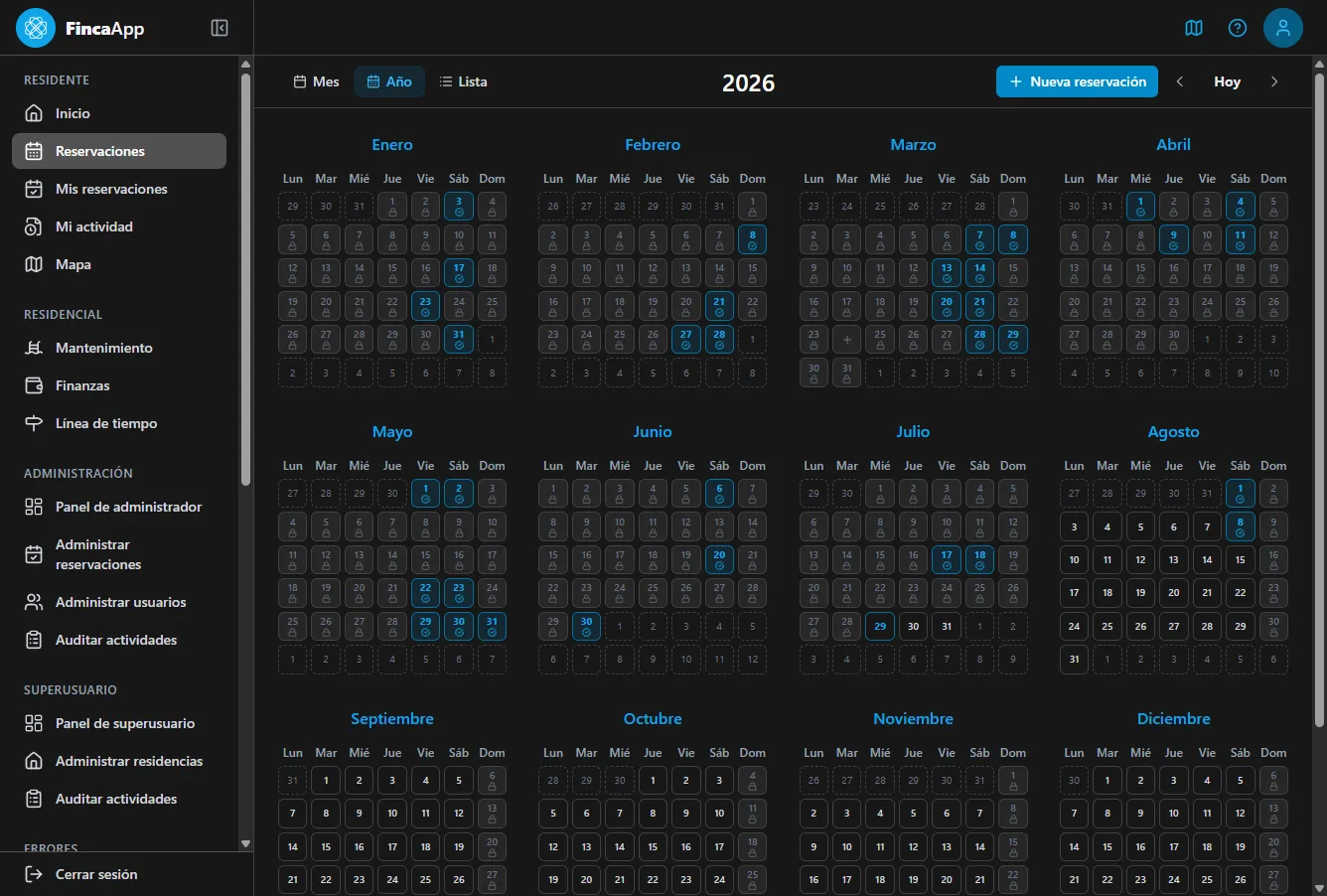The image size is (1327, 896).
Task: Click the Línea de tiempo icon
Action: 34,423
